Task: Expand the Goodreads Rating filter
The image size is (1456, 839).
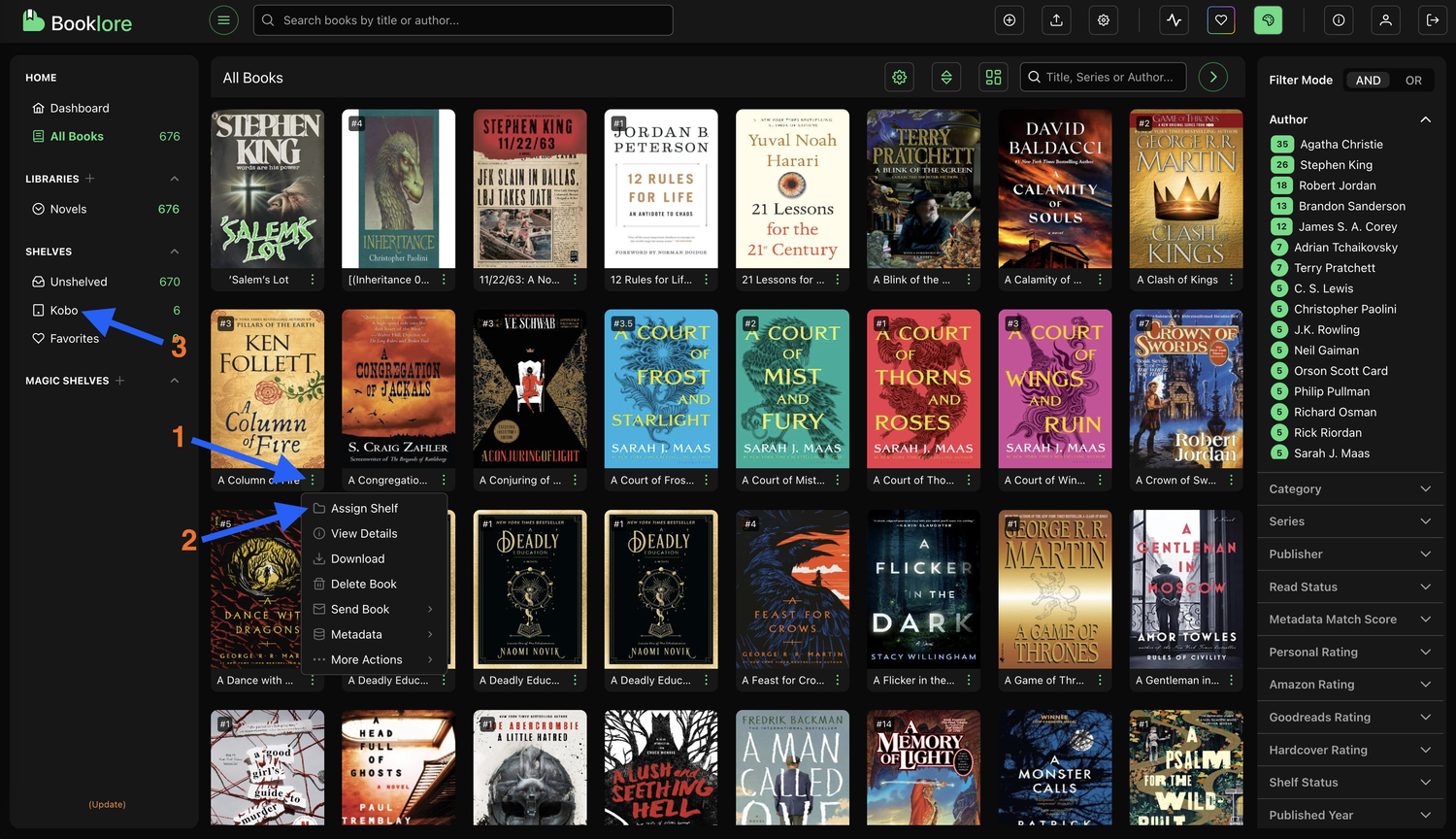Action: 1350,717
